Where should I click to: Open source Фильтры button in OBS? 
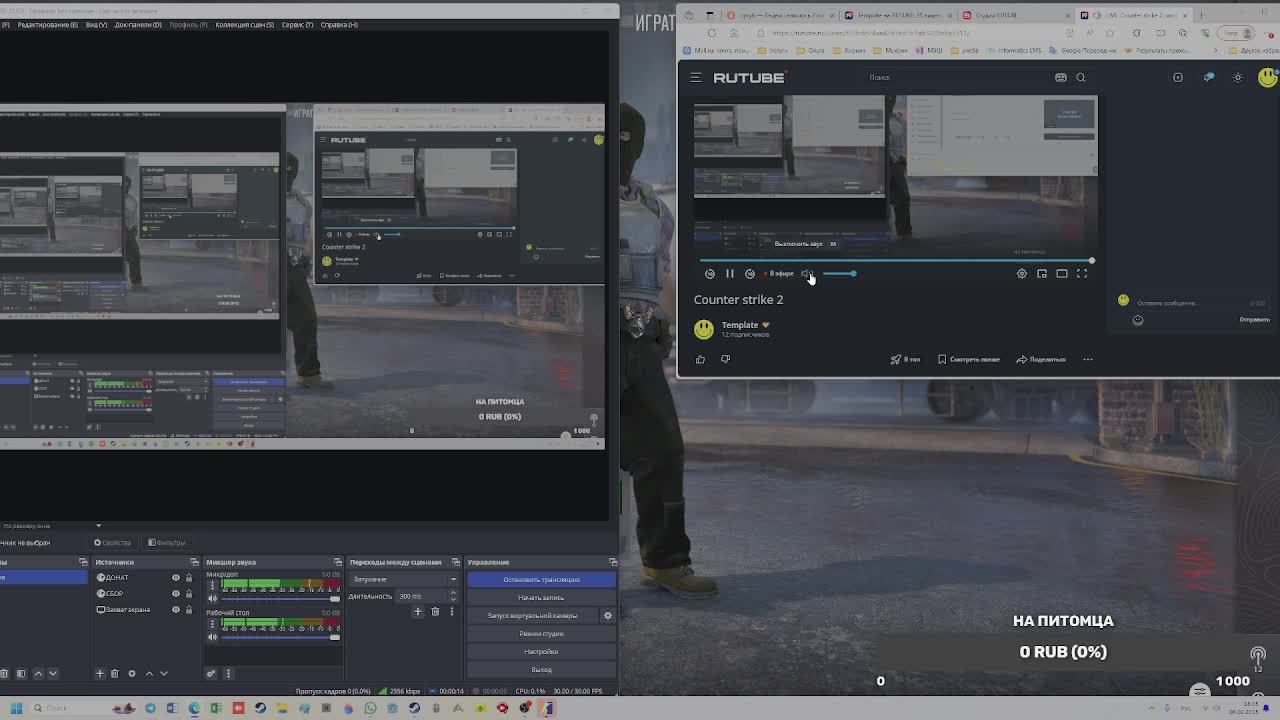pyautogui.click(x=167, y=543)
